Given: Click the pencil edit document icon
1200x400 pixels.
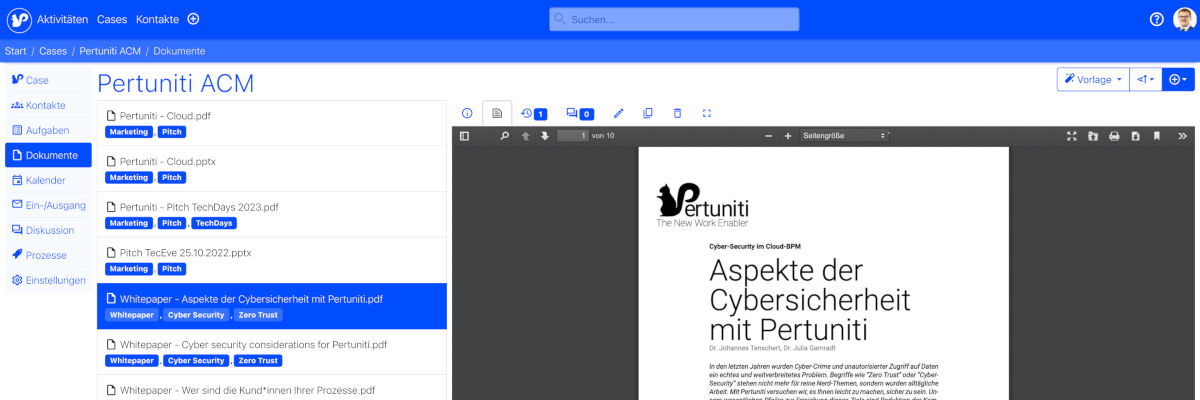Looking at the screenshot, I should (x=618, y=114).
